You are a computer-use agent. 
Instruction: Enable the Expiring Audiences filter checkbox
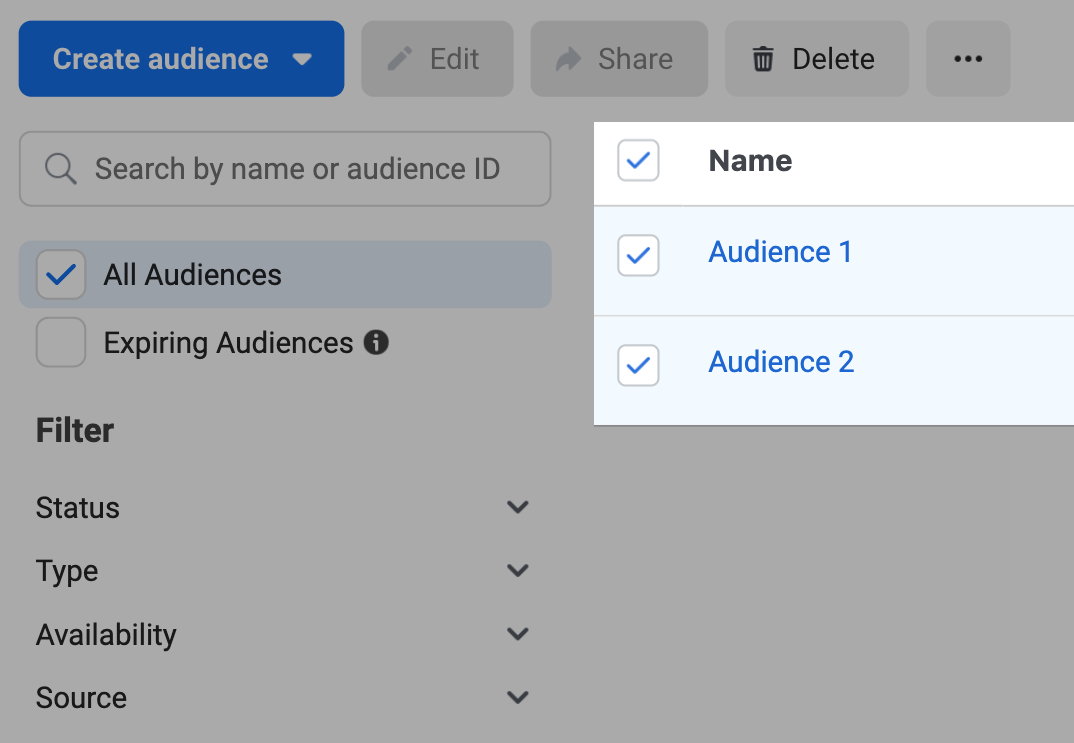click(x=60, y=342)
